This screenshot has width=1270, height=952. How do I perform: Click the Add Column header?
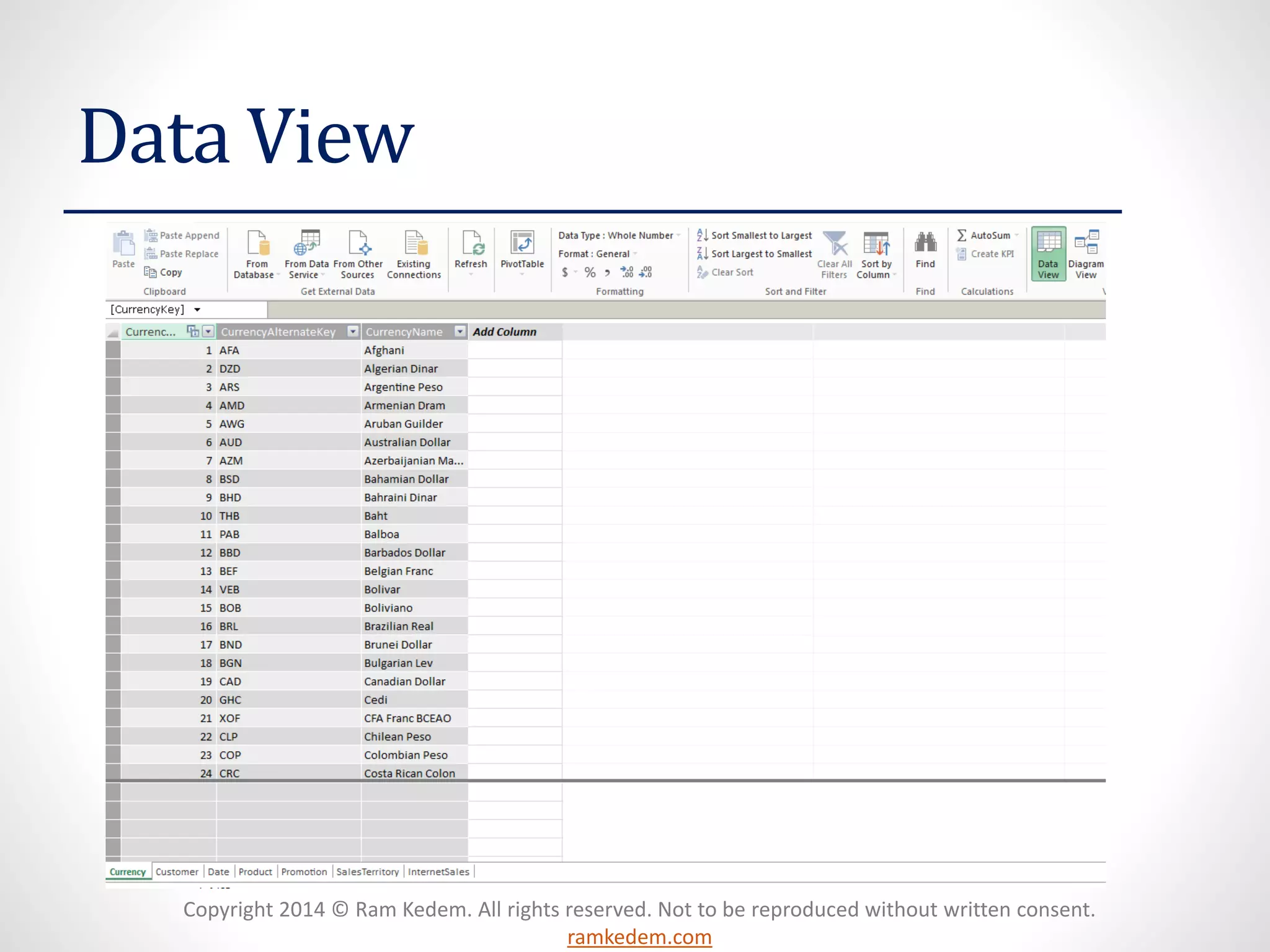[505, 332]
